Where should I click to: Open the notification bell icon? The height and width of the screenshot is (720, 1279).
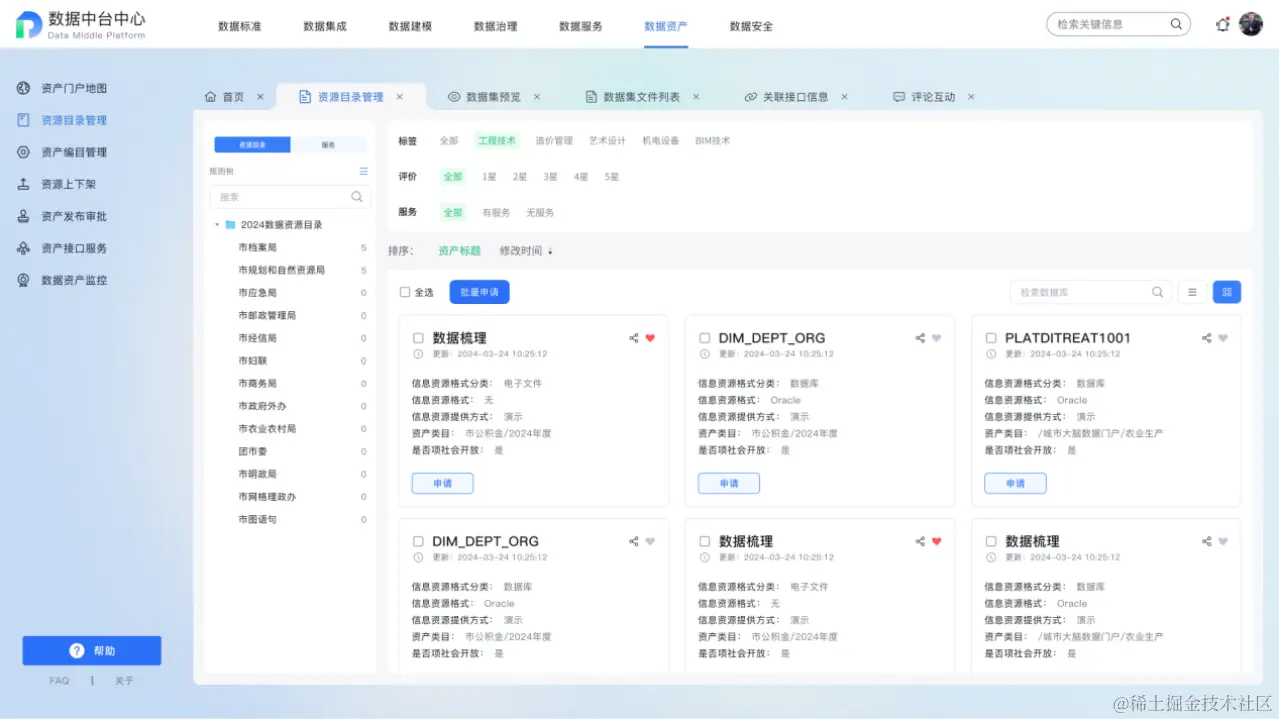[x=1221, y=24]
